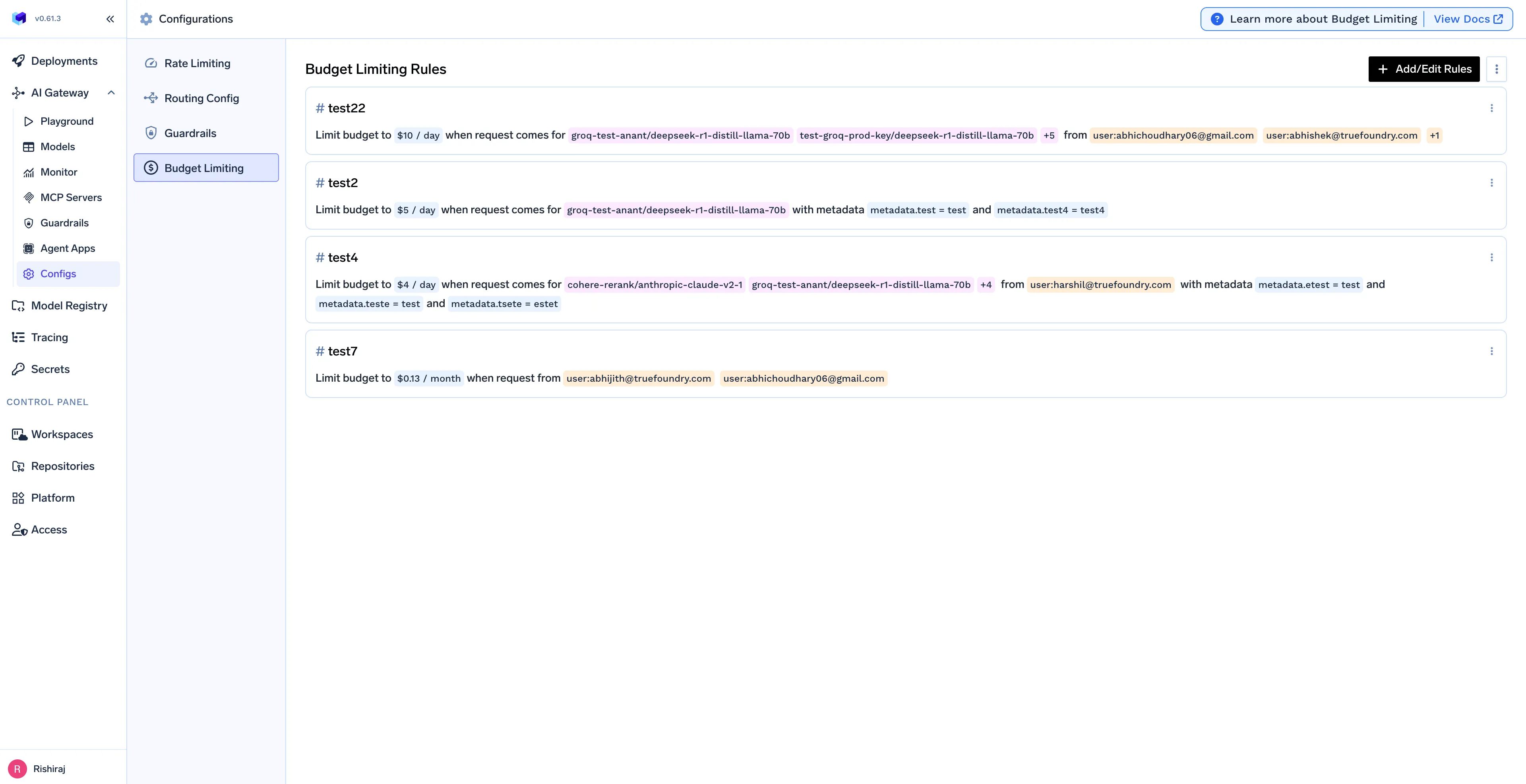The image size is (1526, 784).
Task: Open options menu for test22 rule
Action: pyautogui.click(x=1491, y=108)
